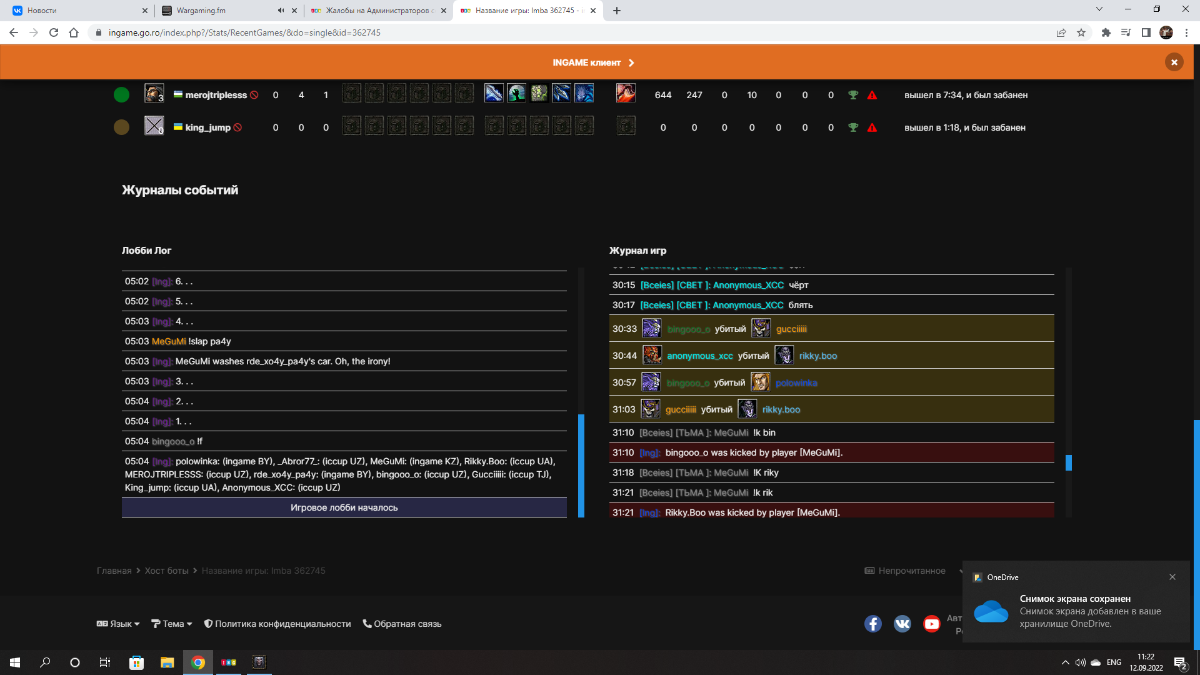Switch to the Жалобы на Администраторов tab
1200x675 pixels.
click(x=376, y=11)
